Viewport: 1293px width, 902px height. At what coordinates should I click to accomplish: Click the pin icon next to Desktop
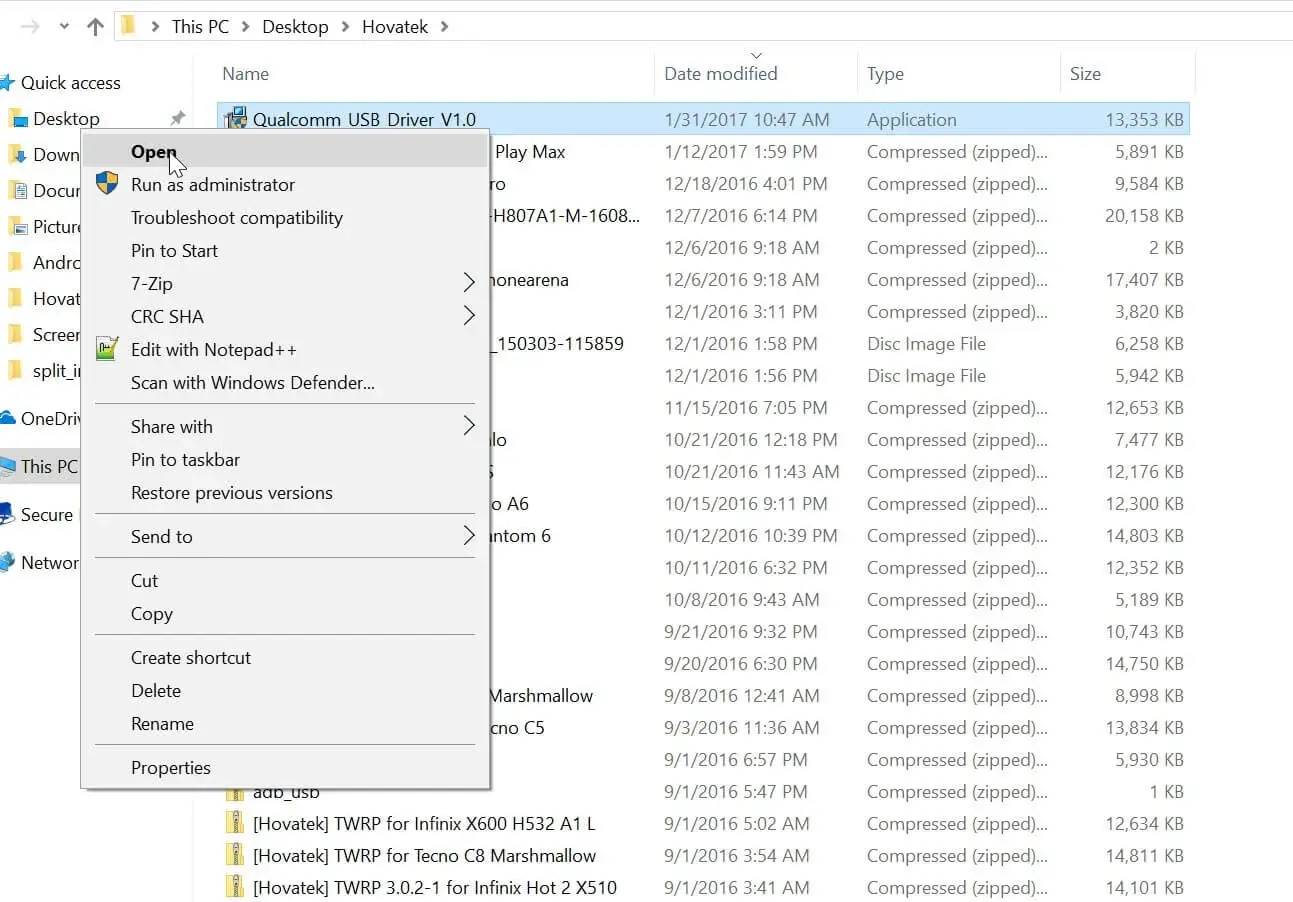click(177, 119)
